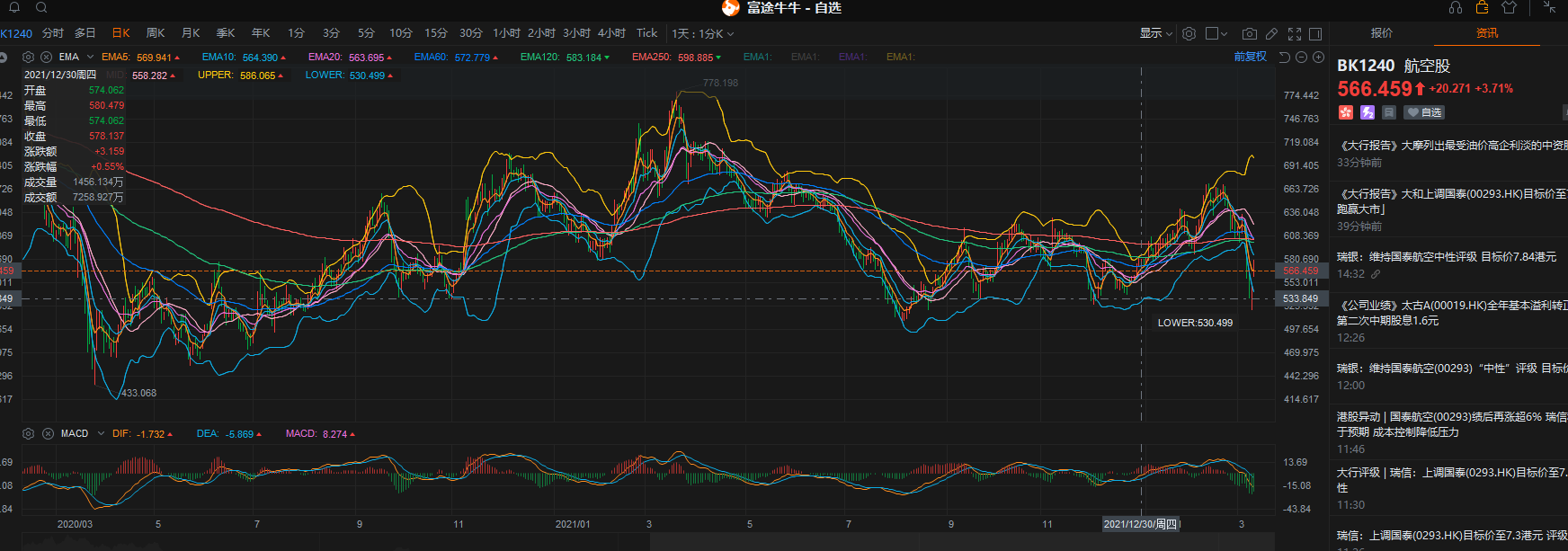Open chart settings gear in toolbar
Viewport: 1568px width, 551px height.
(1189, 33)
